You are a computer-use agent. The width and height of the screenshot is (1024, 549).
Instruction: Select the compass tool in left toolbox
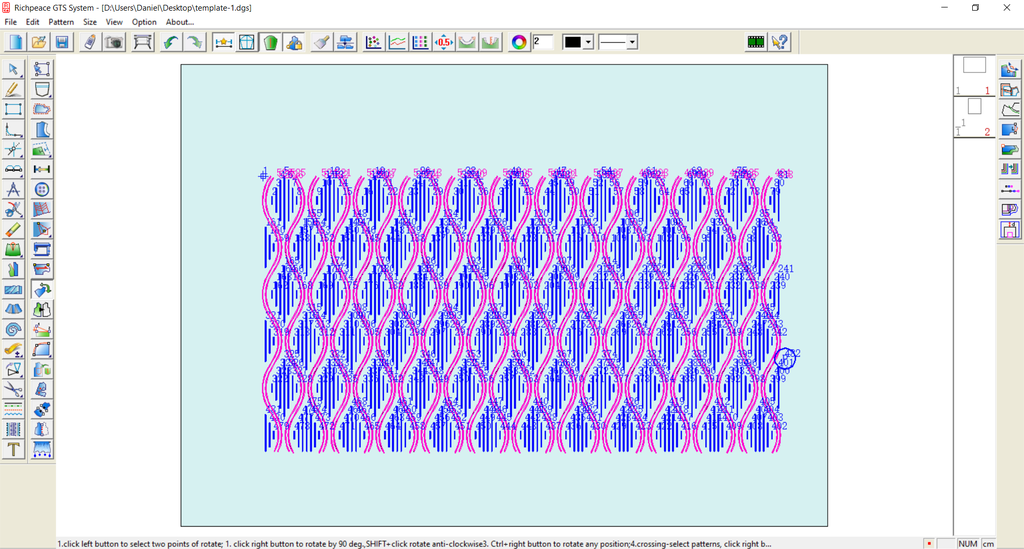pyautogui.click(x=14, y=189)
